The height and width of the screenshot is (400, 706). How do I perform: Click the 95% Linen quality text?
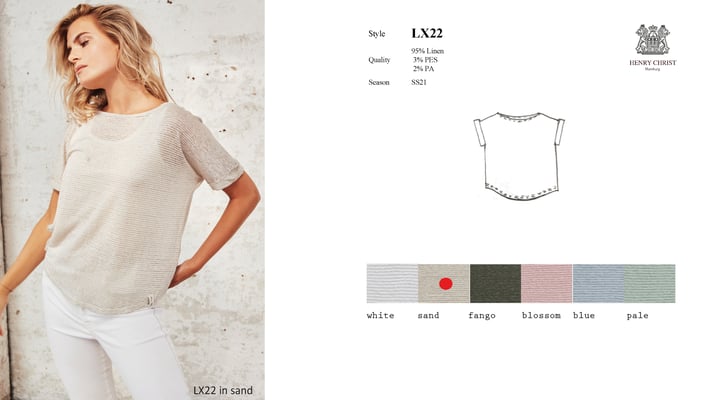click(427, 51)
